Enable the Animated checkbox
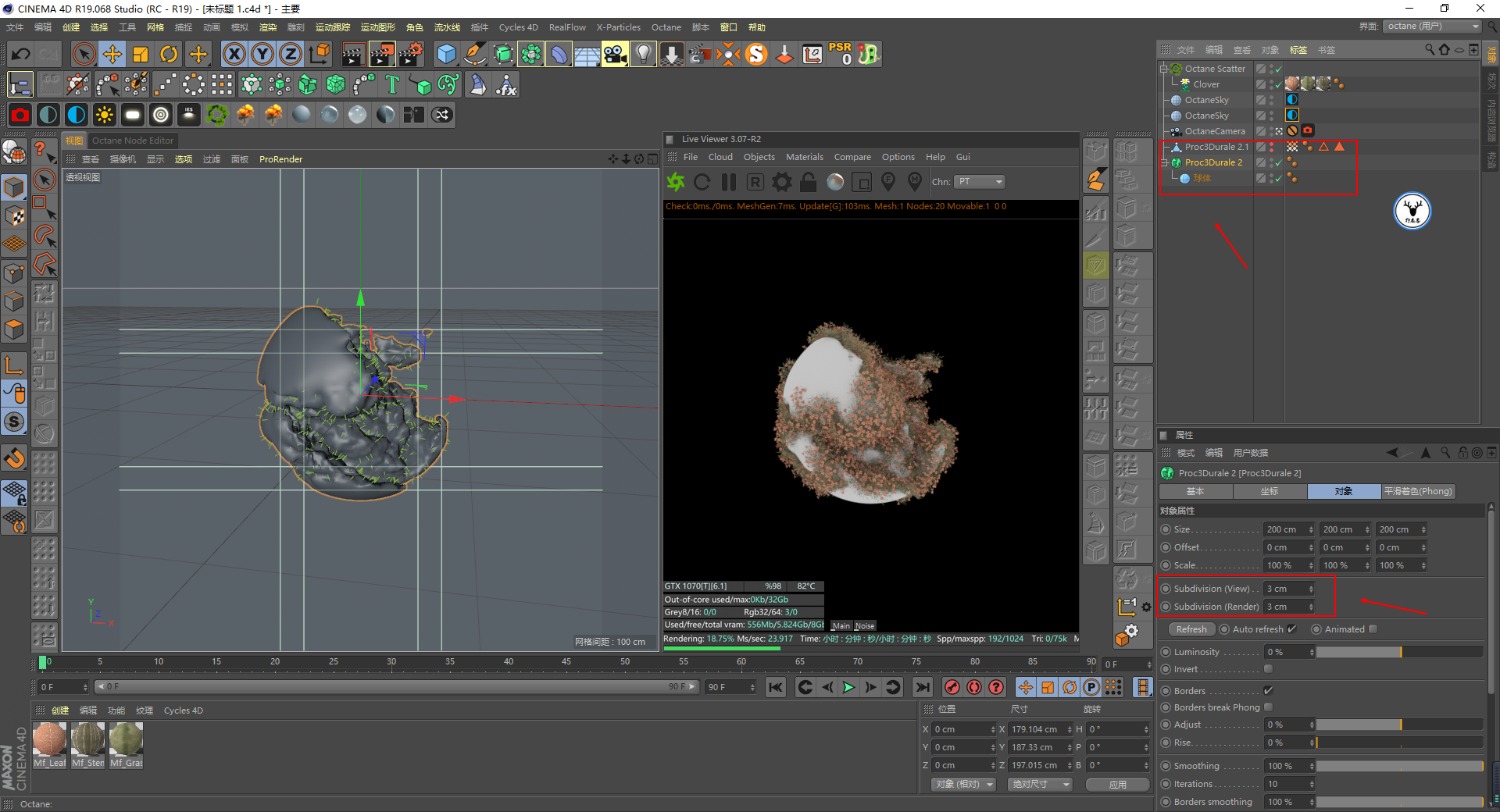1500x812 pixels. [x=1373, y=629]
